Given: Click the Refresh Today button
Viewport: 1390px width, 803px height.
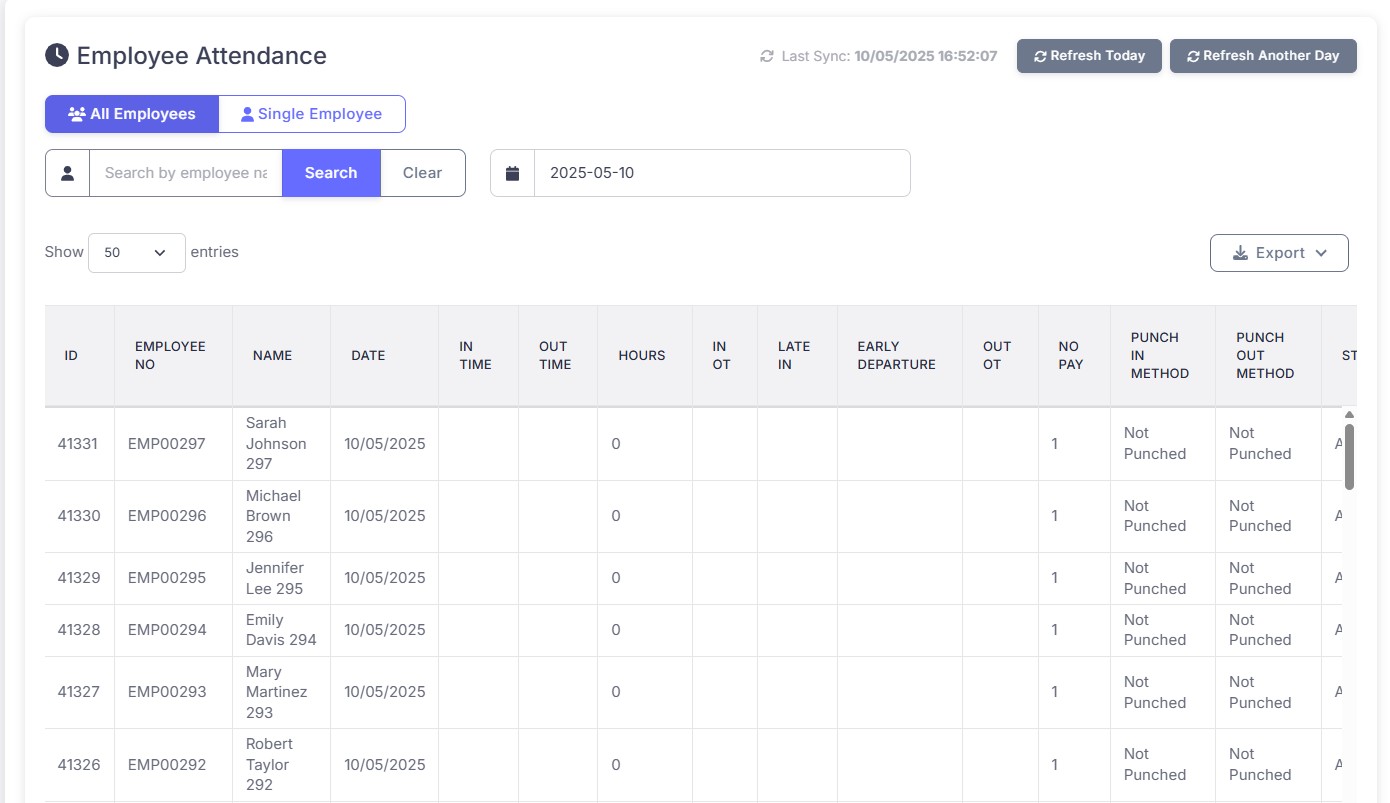Looking at the screenshot, I should point(1089,56).
